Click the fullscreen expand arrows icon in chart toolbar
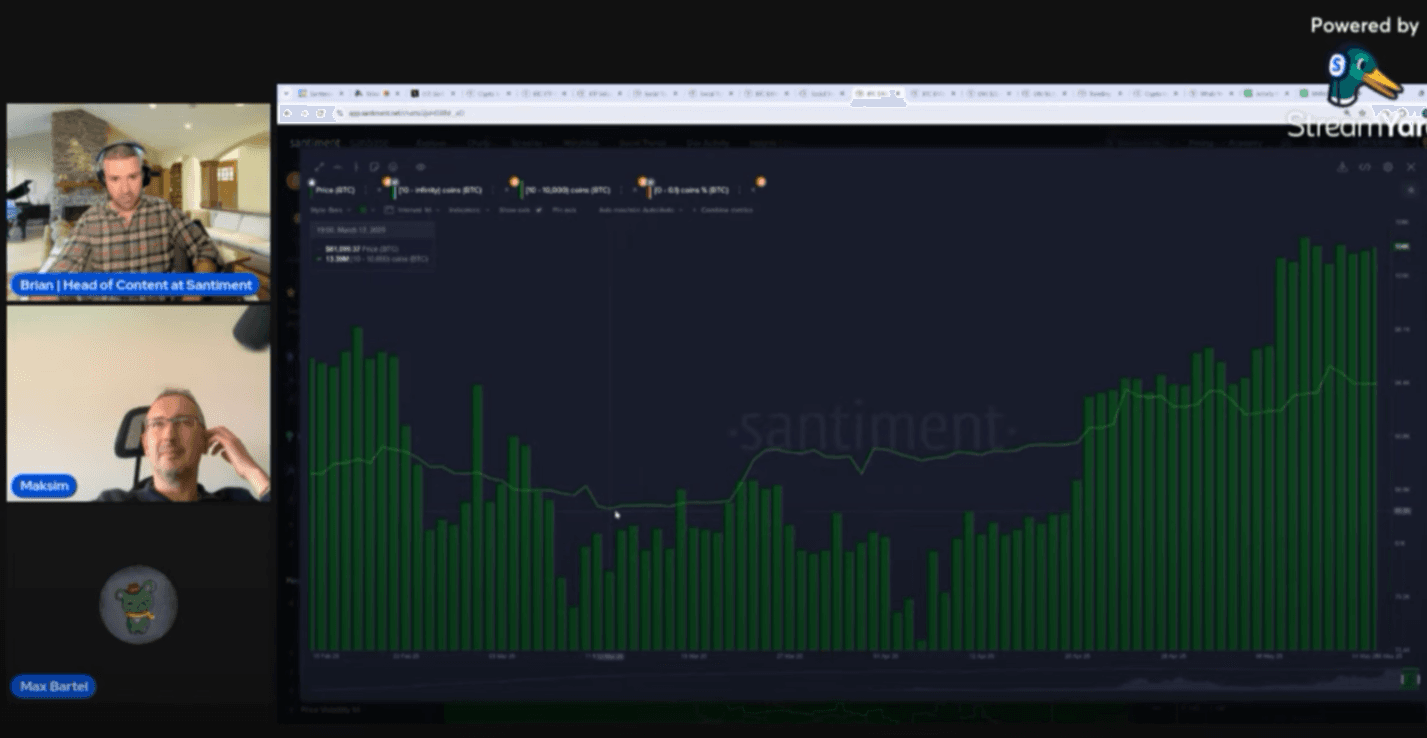The height and width of the screenshot is (738, 1427). click(x=319, y=167)
